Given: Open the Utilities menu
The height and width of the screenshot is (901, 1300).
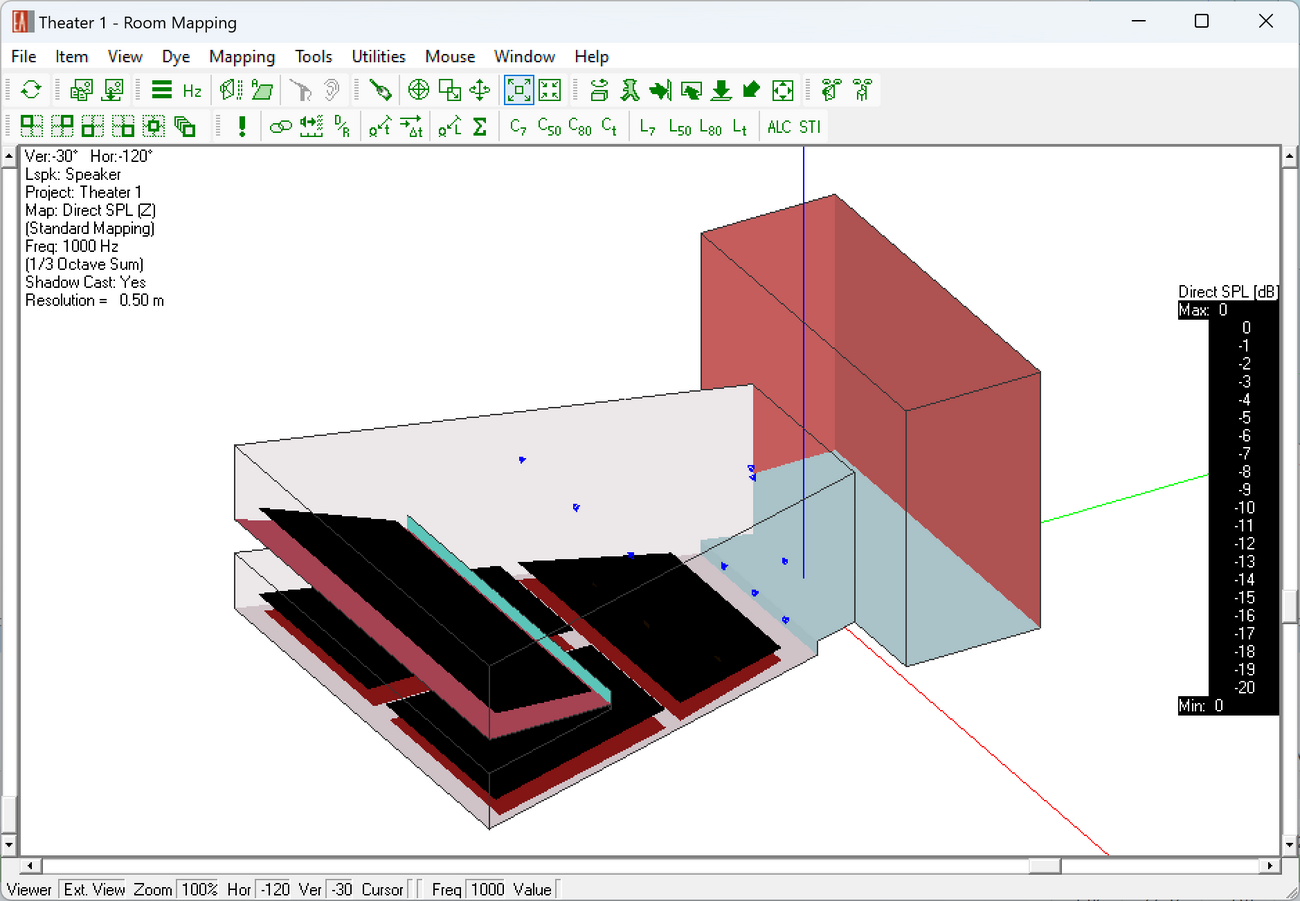Looking at the screenshot, I should tap(378, 57).
